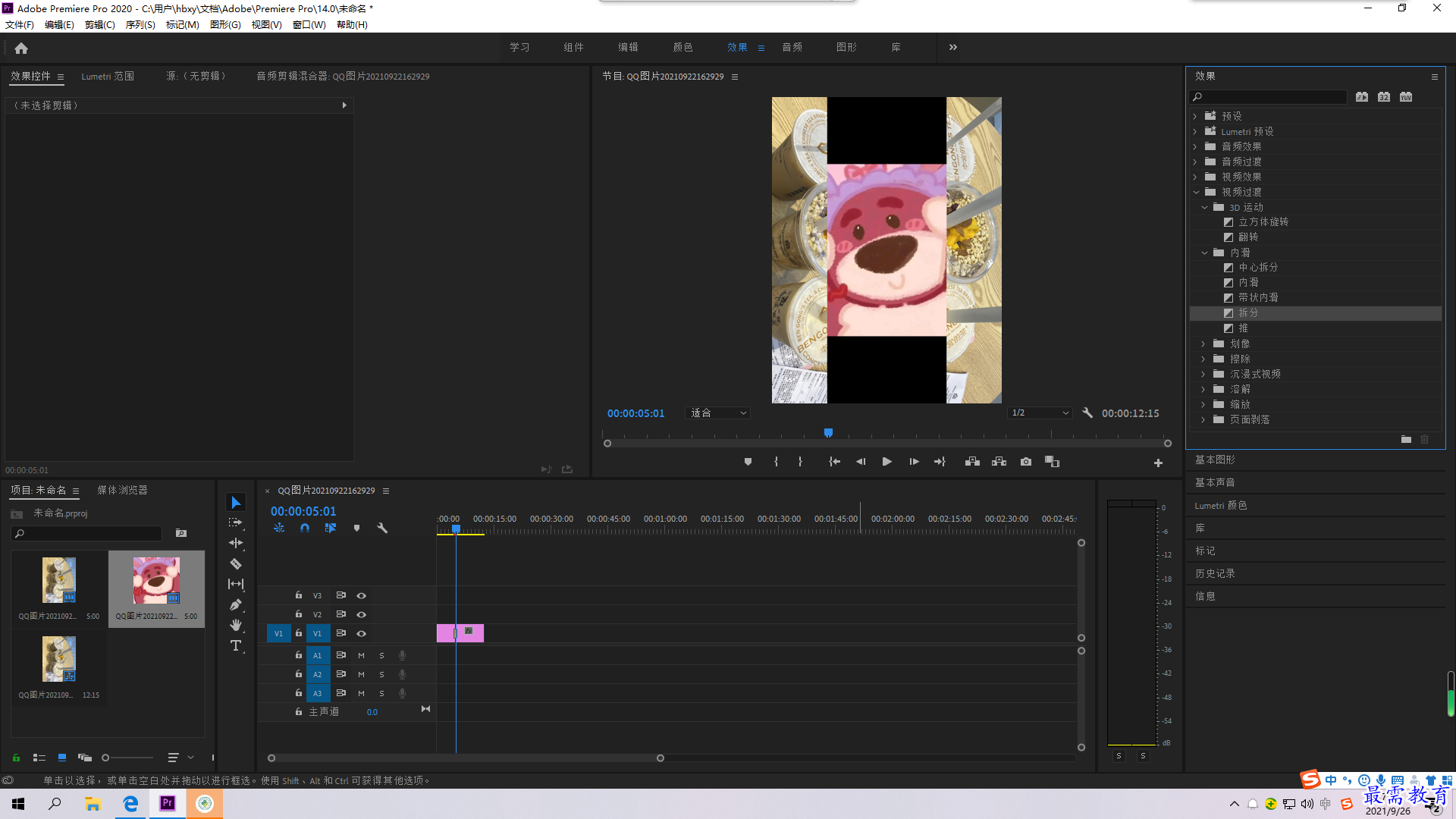Export frame with camera icon
Image resolution: width=1456 pixels, height=819 pixels.
[x=1026, y=462]
